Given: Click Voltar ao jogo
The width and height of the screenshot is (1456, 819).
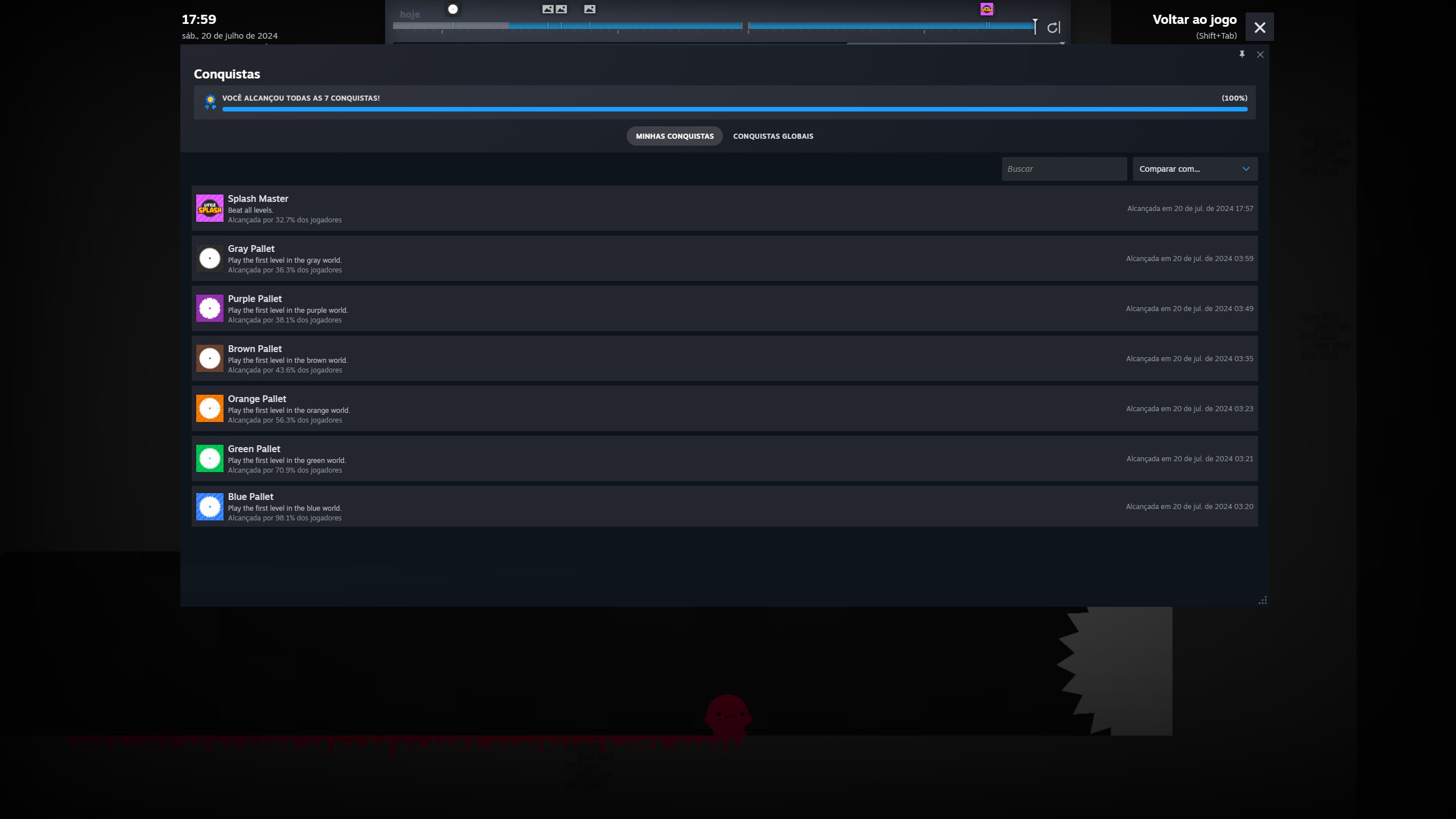Looking at the screenshot, I should point(1194,20).
